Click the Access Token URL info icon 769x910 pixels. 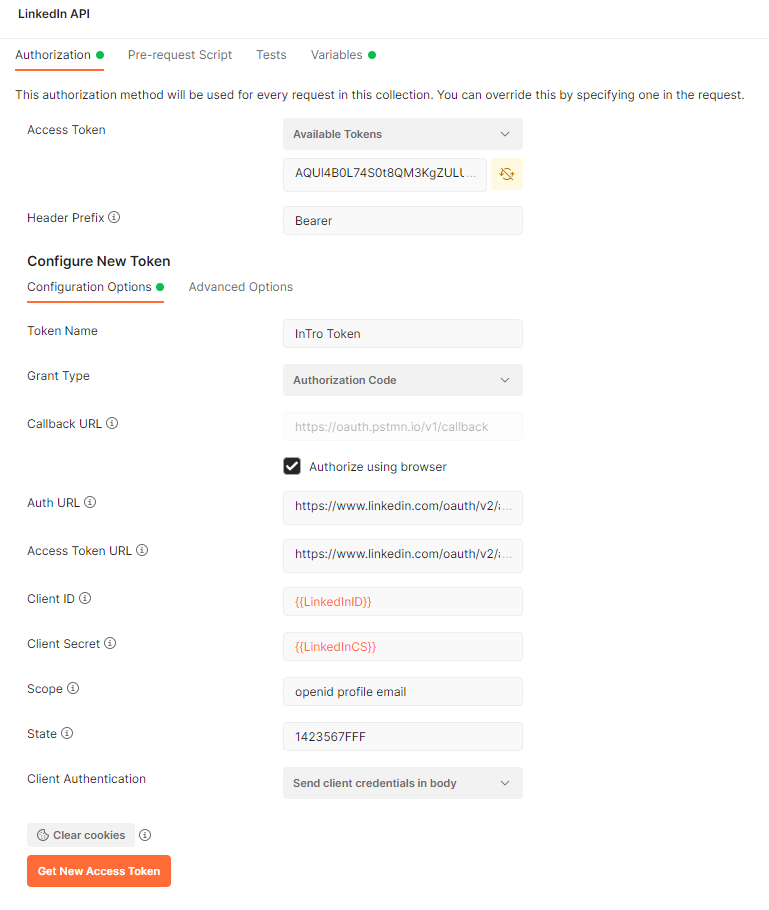point(142,551)
